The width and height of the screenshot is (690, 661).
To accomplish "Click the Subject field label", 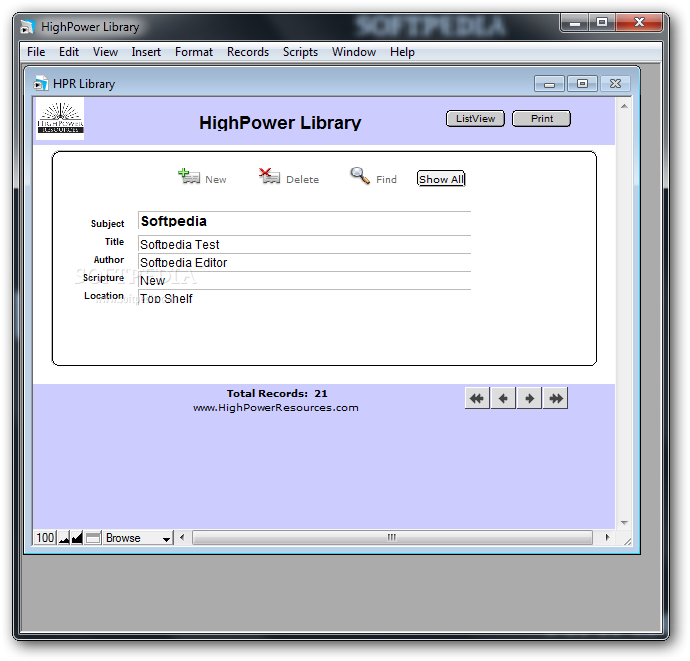I will [x=107, y=224].
